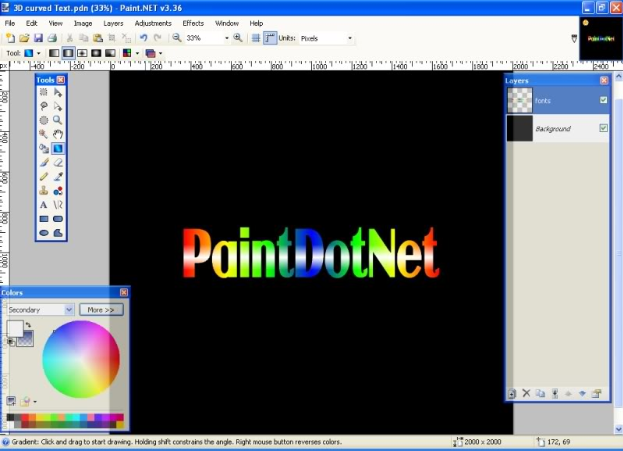Swap primary and secondary colors arrow

(29, 325)
